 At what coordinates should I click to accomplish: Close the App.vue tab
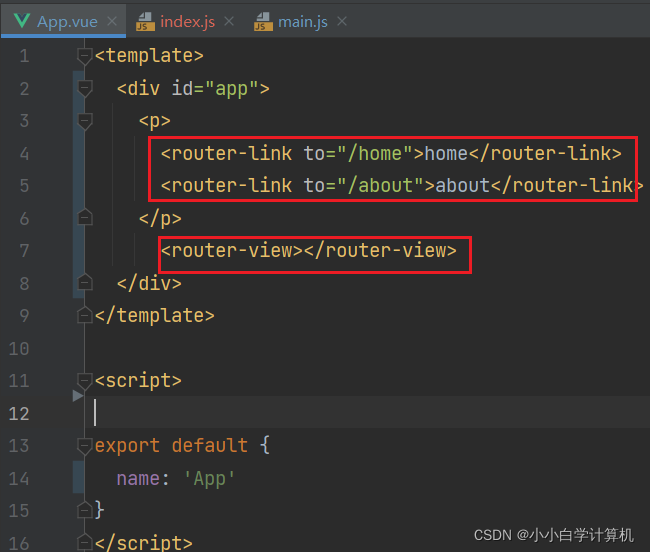pyautogui.click(x=112, y=21)
